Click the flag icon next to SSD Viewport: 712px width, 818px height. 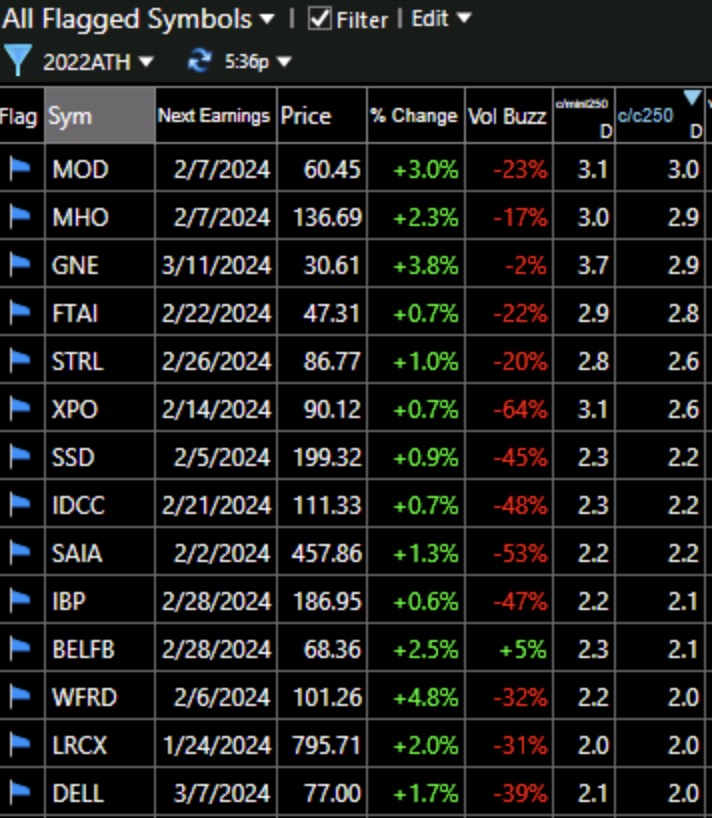point(20,456)
